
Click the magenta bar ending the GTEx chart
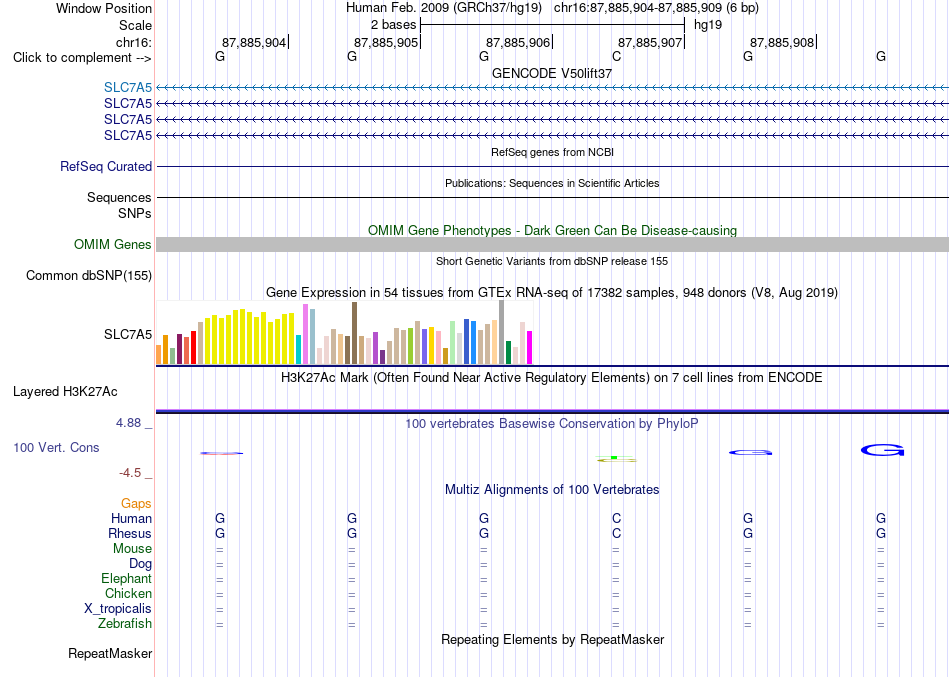(530, 347)
